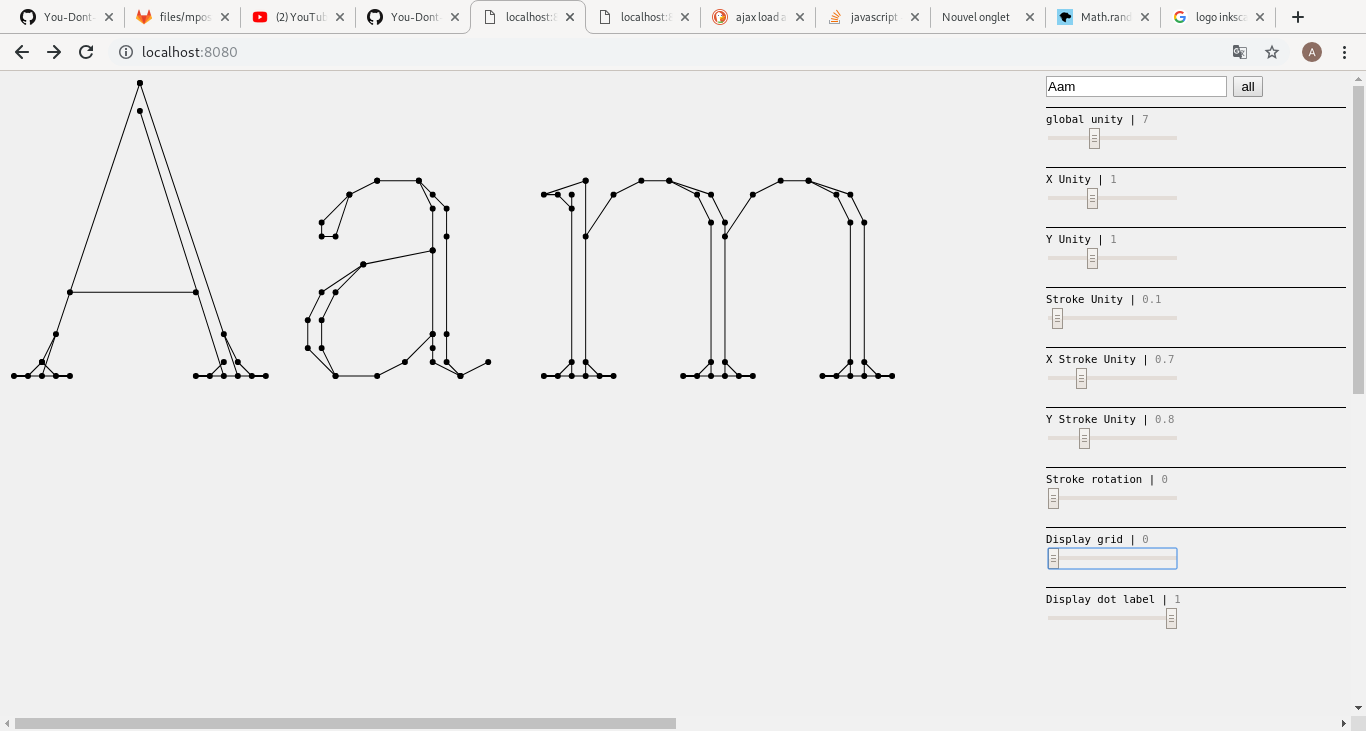Toggle the Display dot label slider
The image size is (1366, 731).
[1171, 618]
